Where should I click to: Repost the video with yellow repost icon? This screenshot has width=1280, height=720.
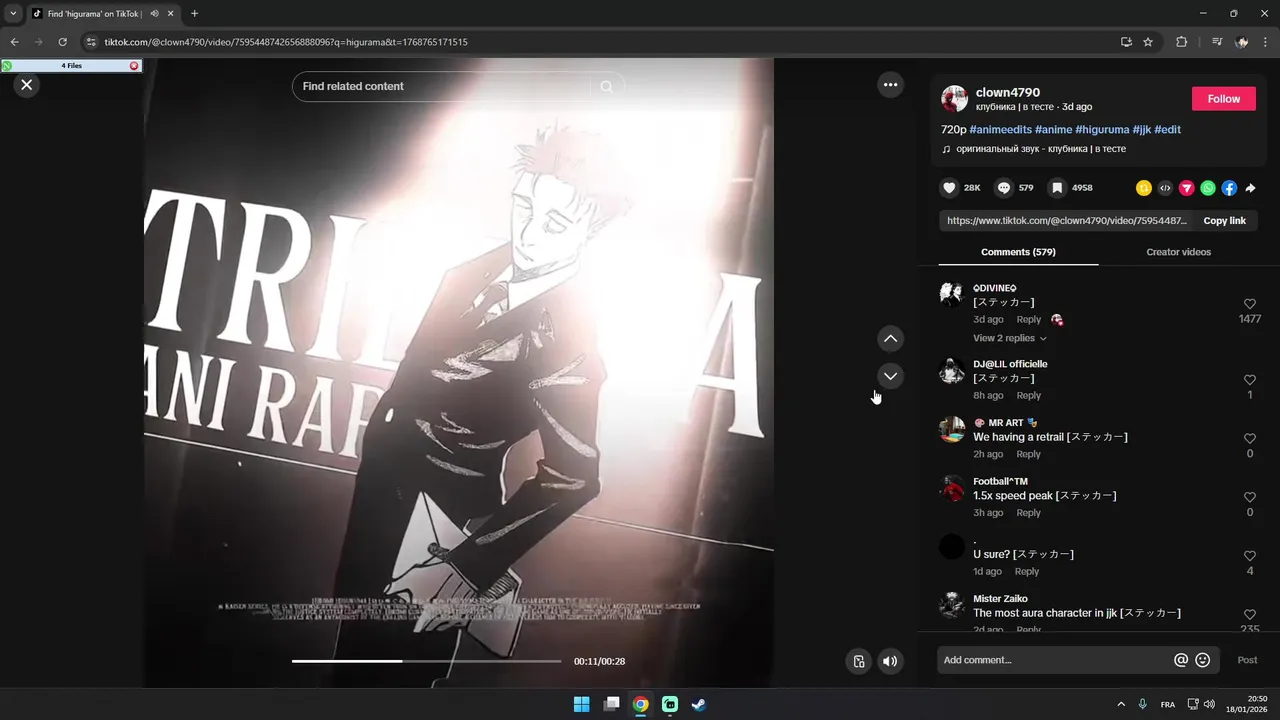click(1144, 188)
